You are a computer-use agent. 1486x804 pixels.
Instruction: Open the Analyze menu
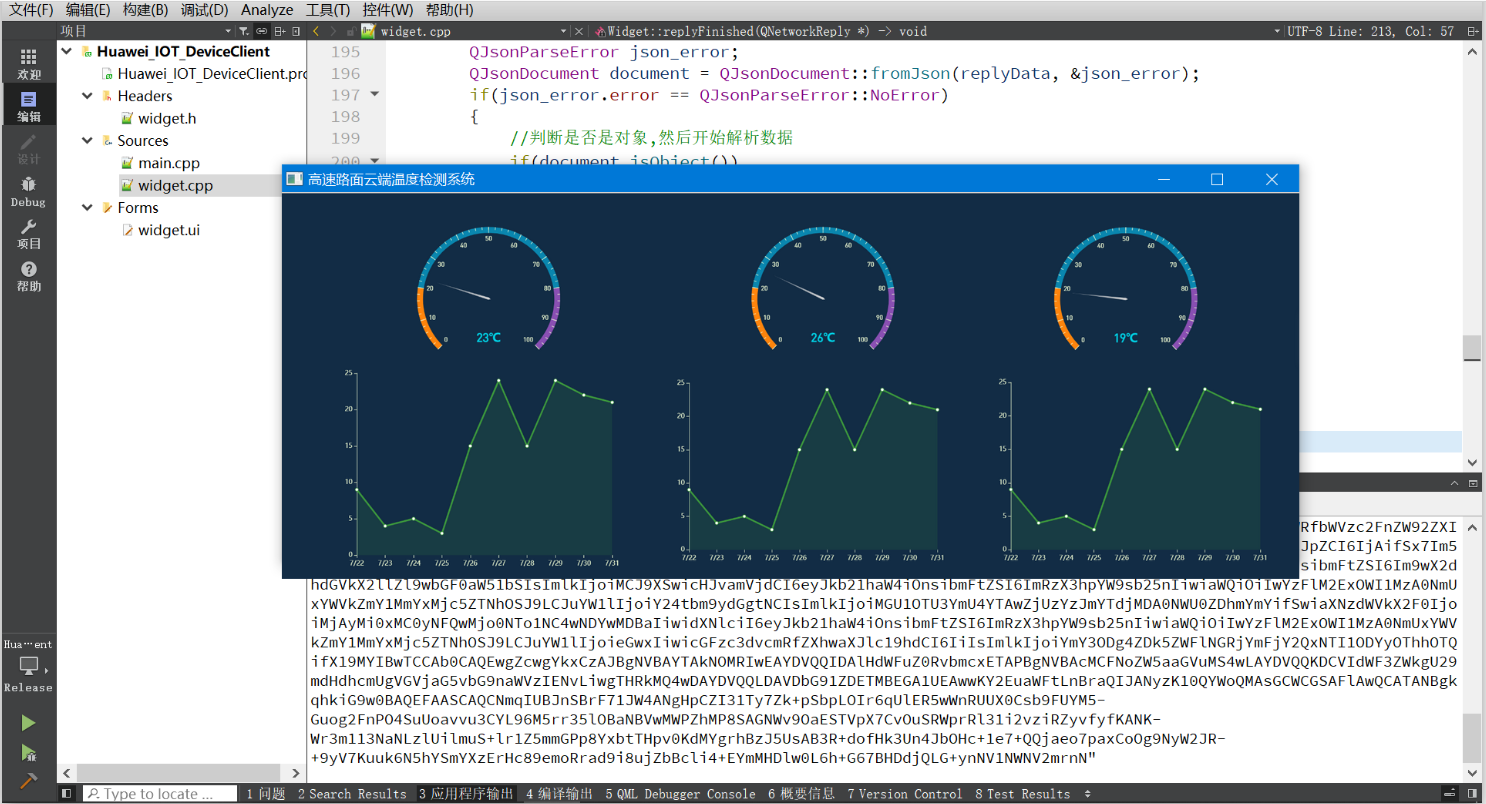point(267,10)
